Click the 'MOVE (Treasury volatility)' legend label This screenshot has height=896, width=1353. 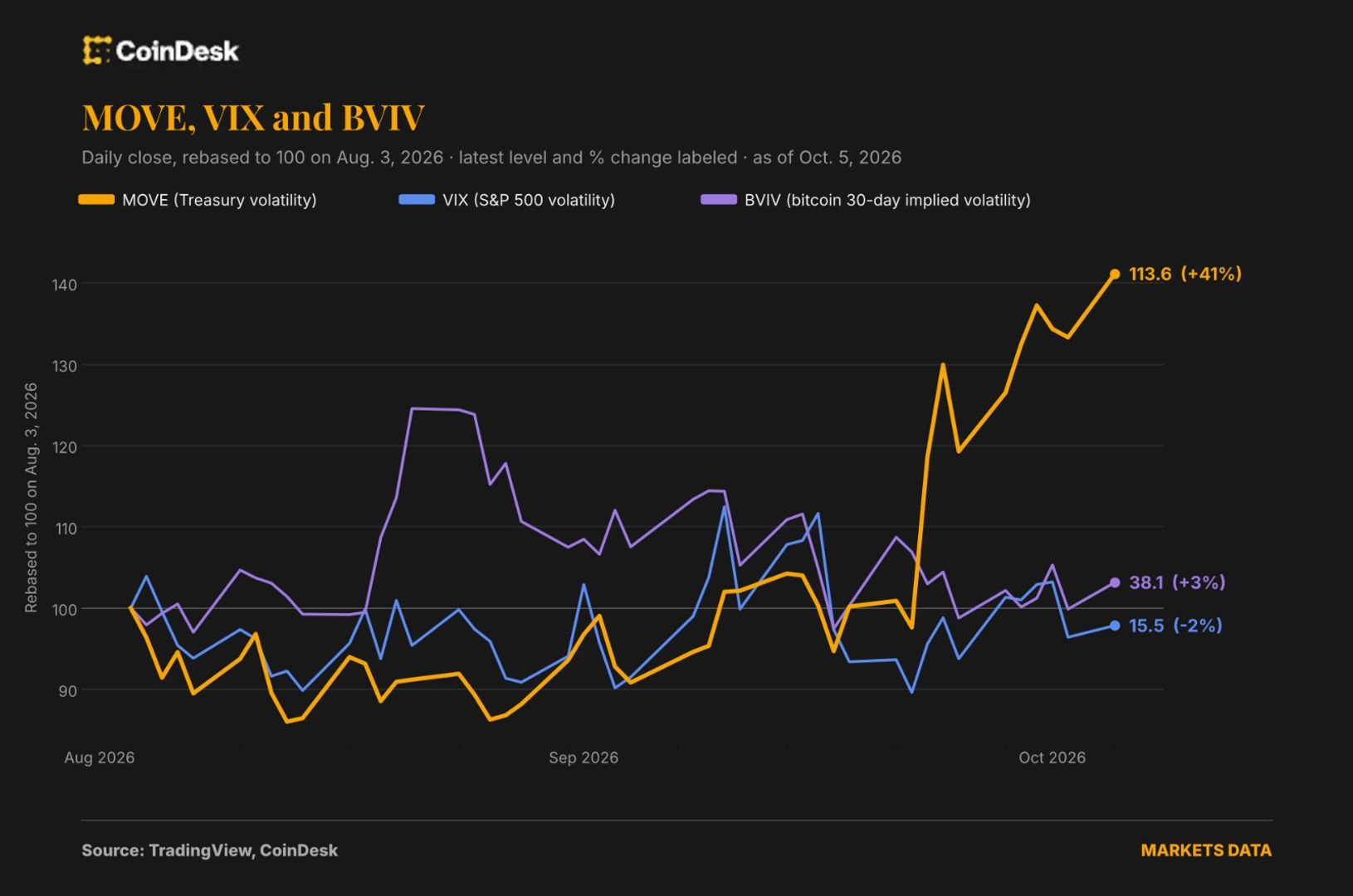point(219,200)
